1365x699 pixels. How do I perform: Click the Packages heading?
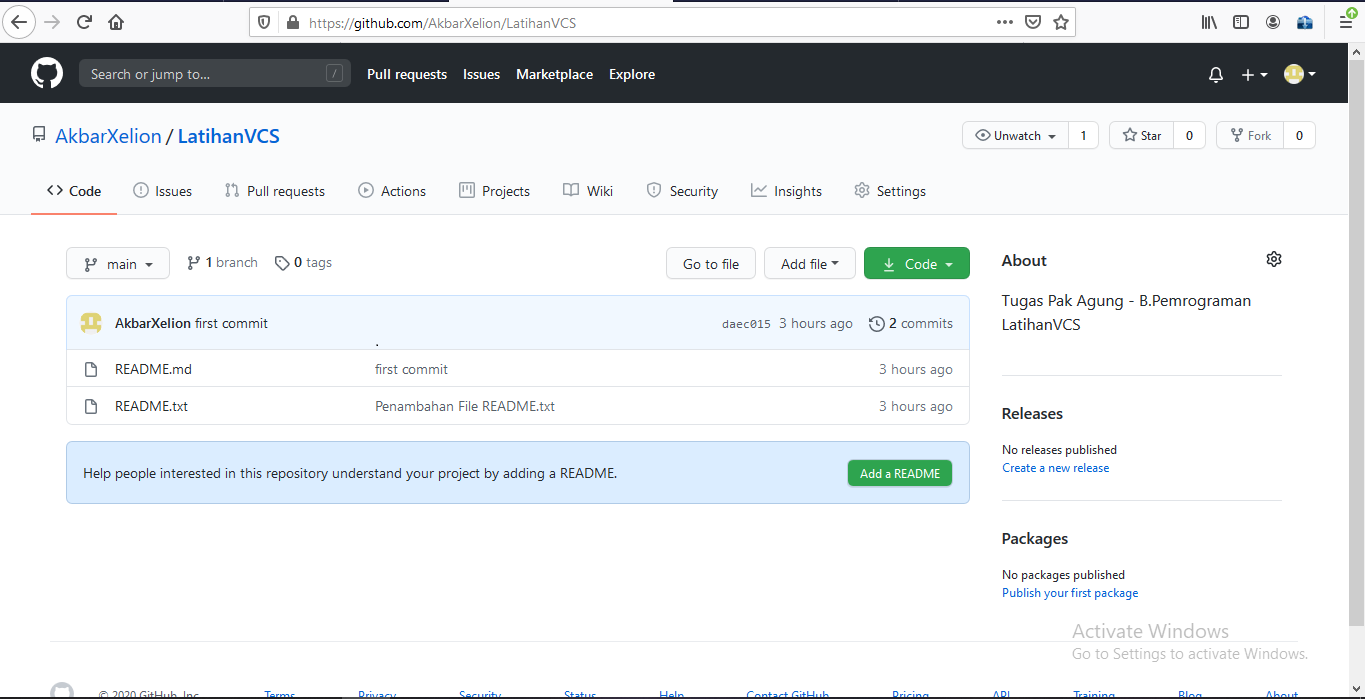(1035, 539)
